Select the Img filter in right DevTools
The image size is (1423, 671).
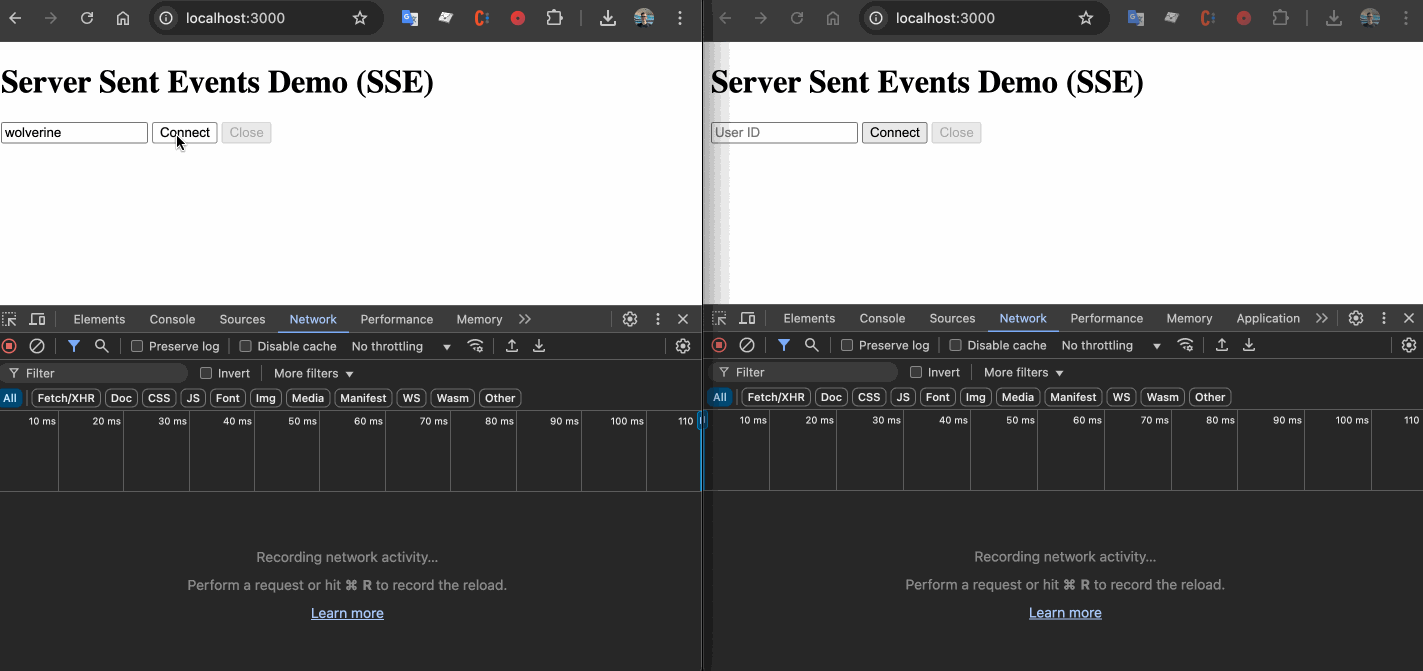(x=975, y=397)
